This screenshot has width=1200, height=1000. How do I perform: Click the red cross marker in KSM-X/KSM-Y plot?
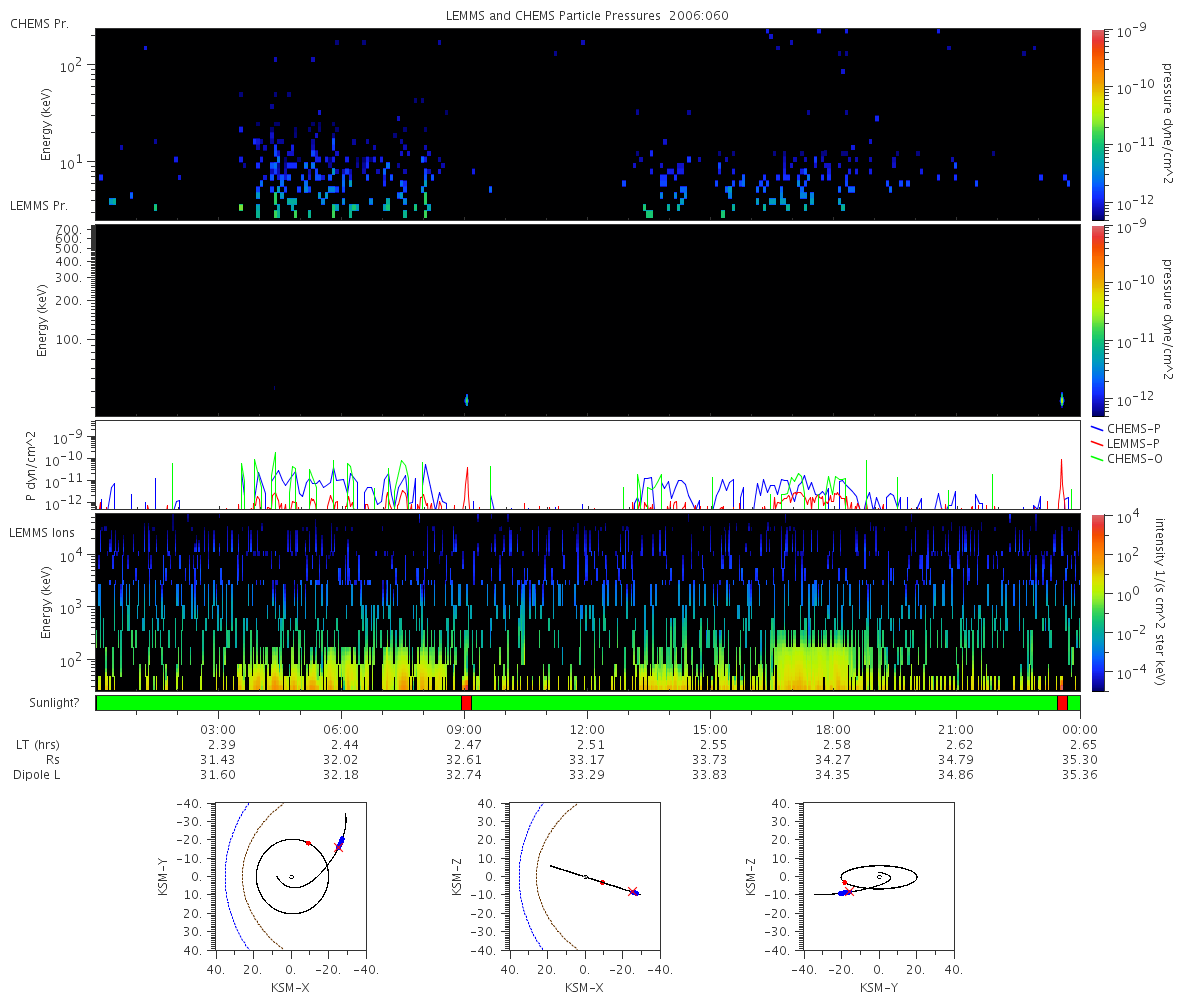pos(338,849)
